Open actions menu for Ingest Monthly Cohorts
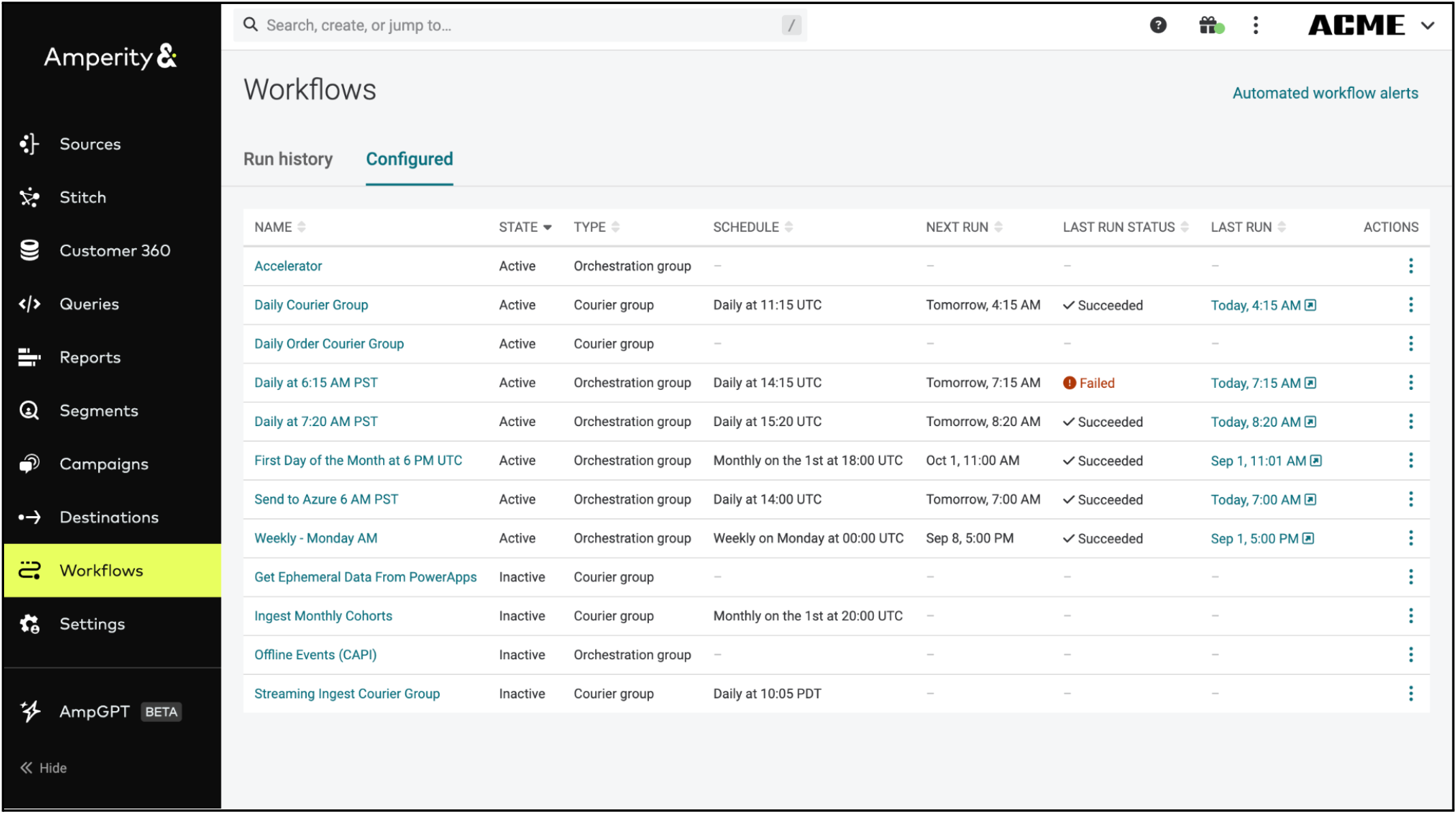The width and height of the screenshot is (1456, 814). tap(1411, 616)
